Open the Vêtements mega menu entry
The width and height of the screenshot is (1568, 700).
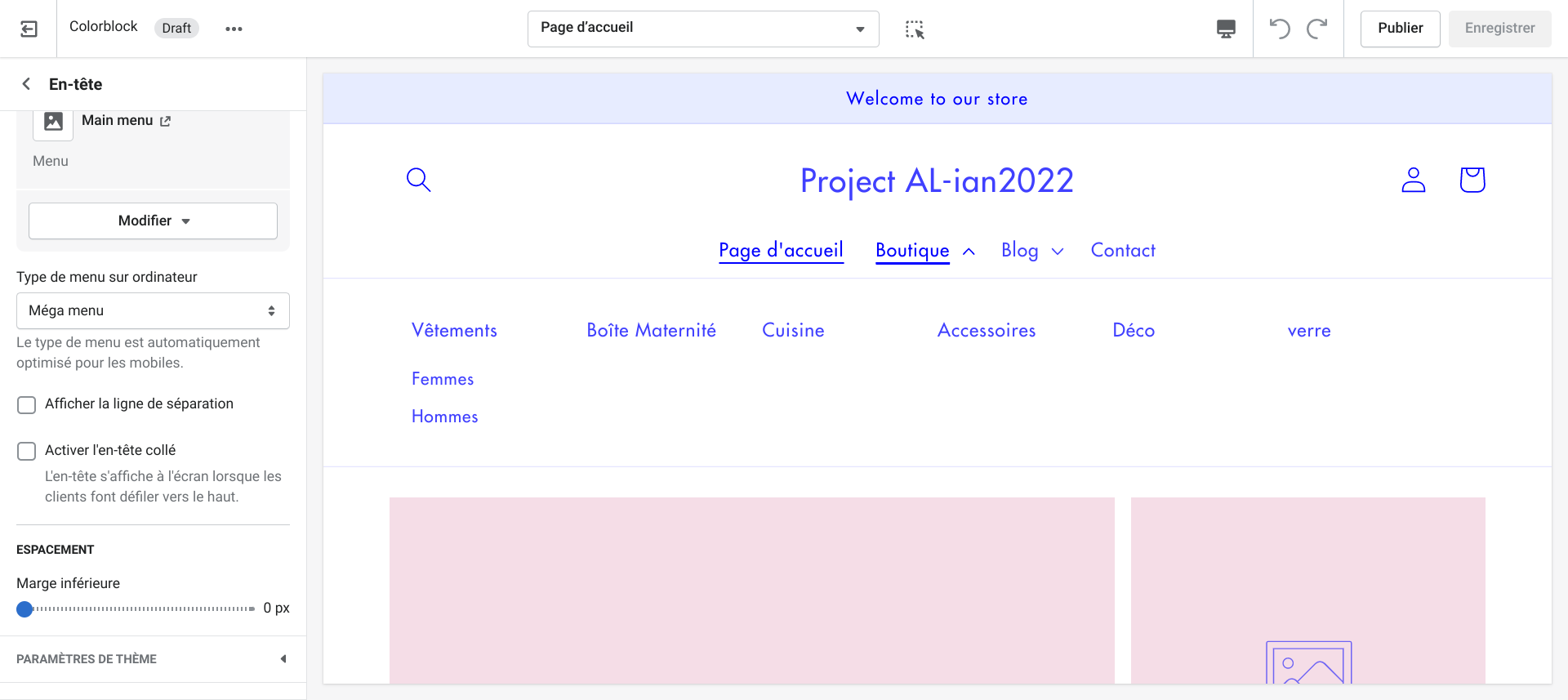point(454,331)
